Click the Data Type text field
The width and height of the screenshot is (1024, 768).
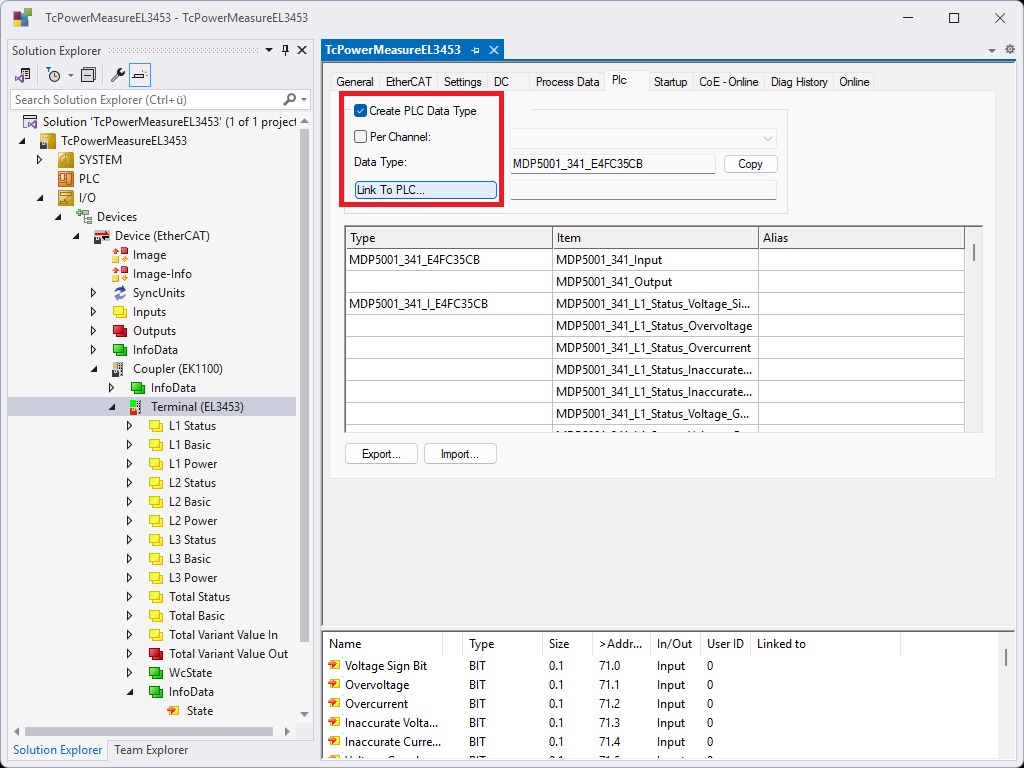tap(613, 164)
